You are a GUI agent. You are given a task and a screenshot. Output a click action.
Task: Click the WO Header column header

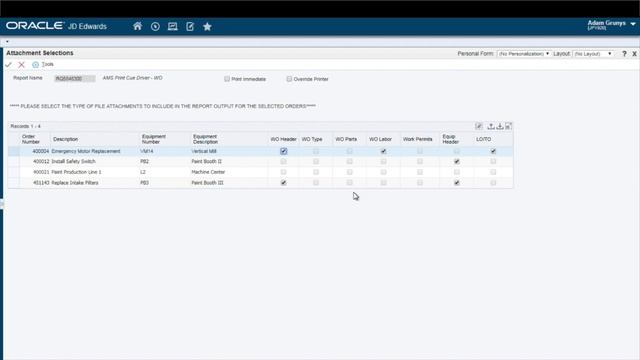pyautogui.click(x=283, y=139)
